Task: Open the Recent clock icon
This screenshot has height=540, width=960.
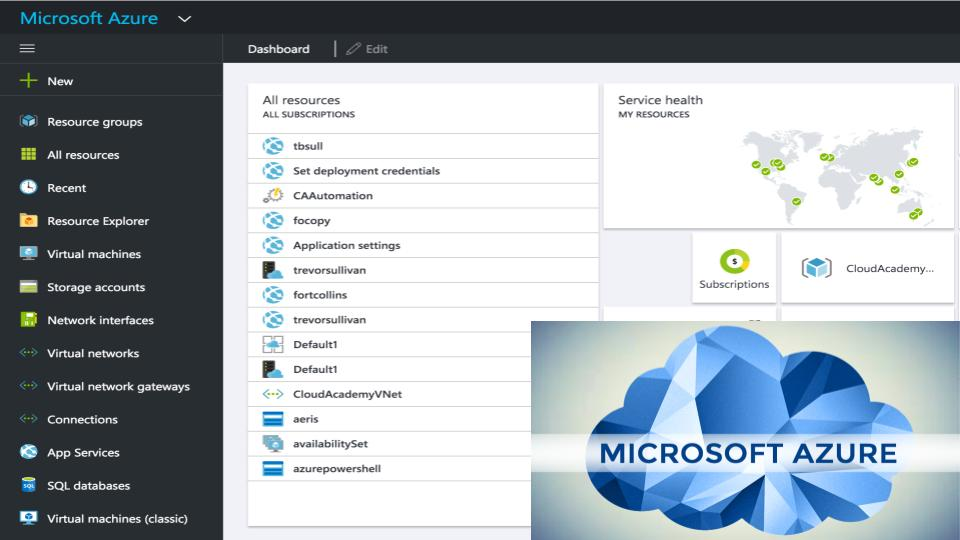Action: [28, 187]
